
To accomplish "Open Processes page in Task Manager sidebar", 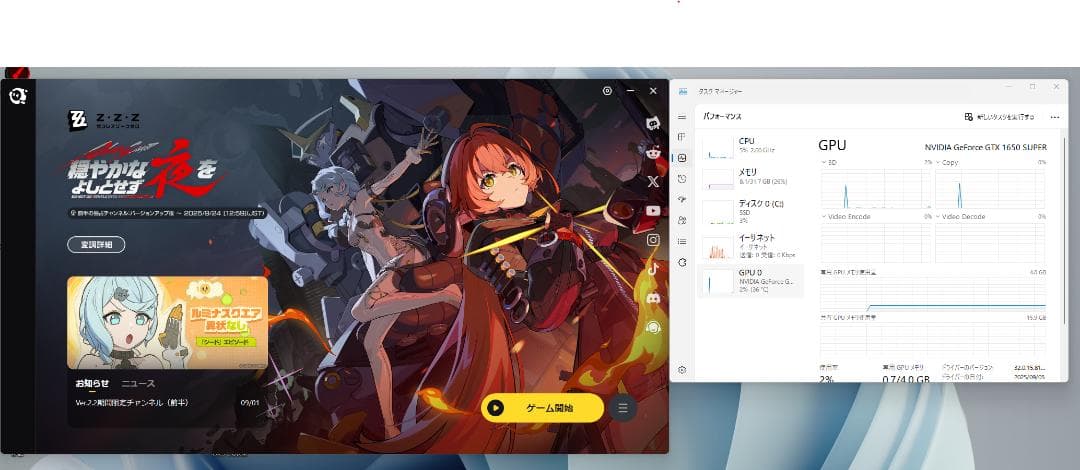I will pos(682,137).
